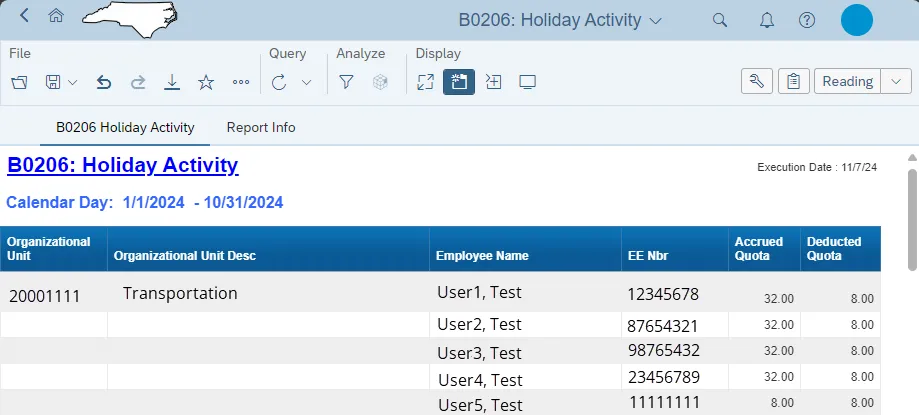Viewport: 919px width, 415px height.
Task: Click the help question mark icon
Action: point(807,20)
